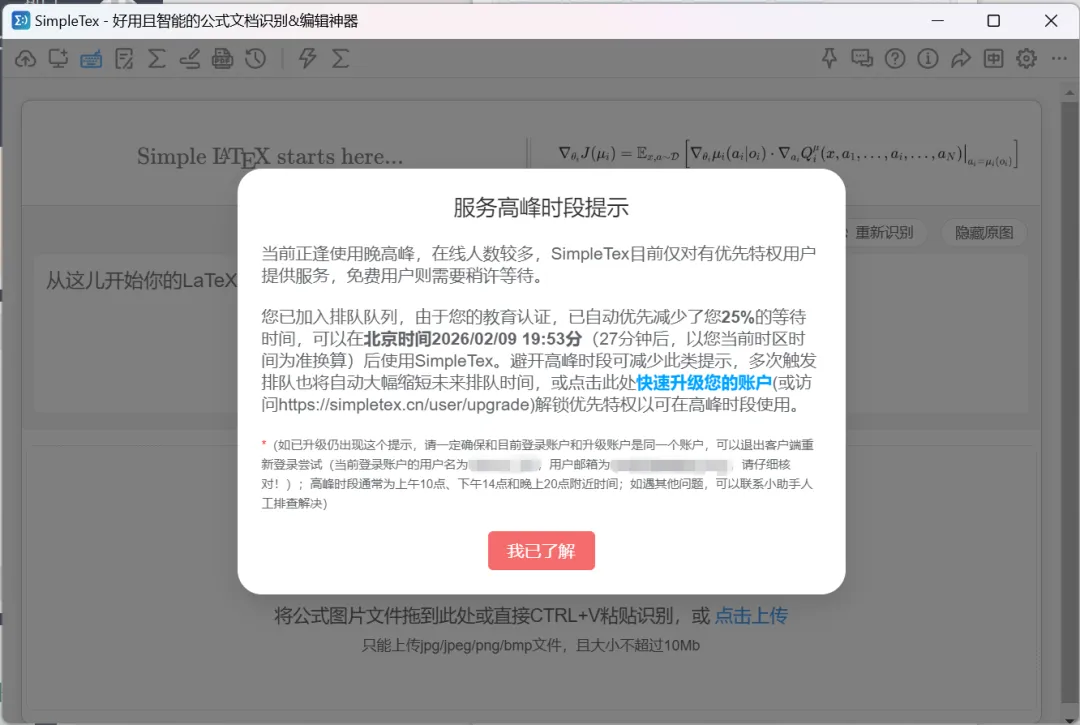Click the first sigma formula icon
This screenshot has height=725, width=1080.
click(x=157, y=59)
